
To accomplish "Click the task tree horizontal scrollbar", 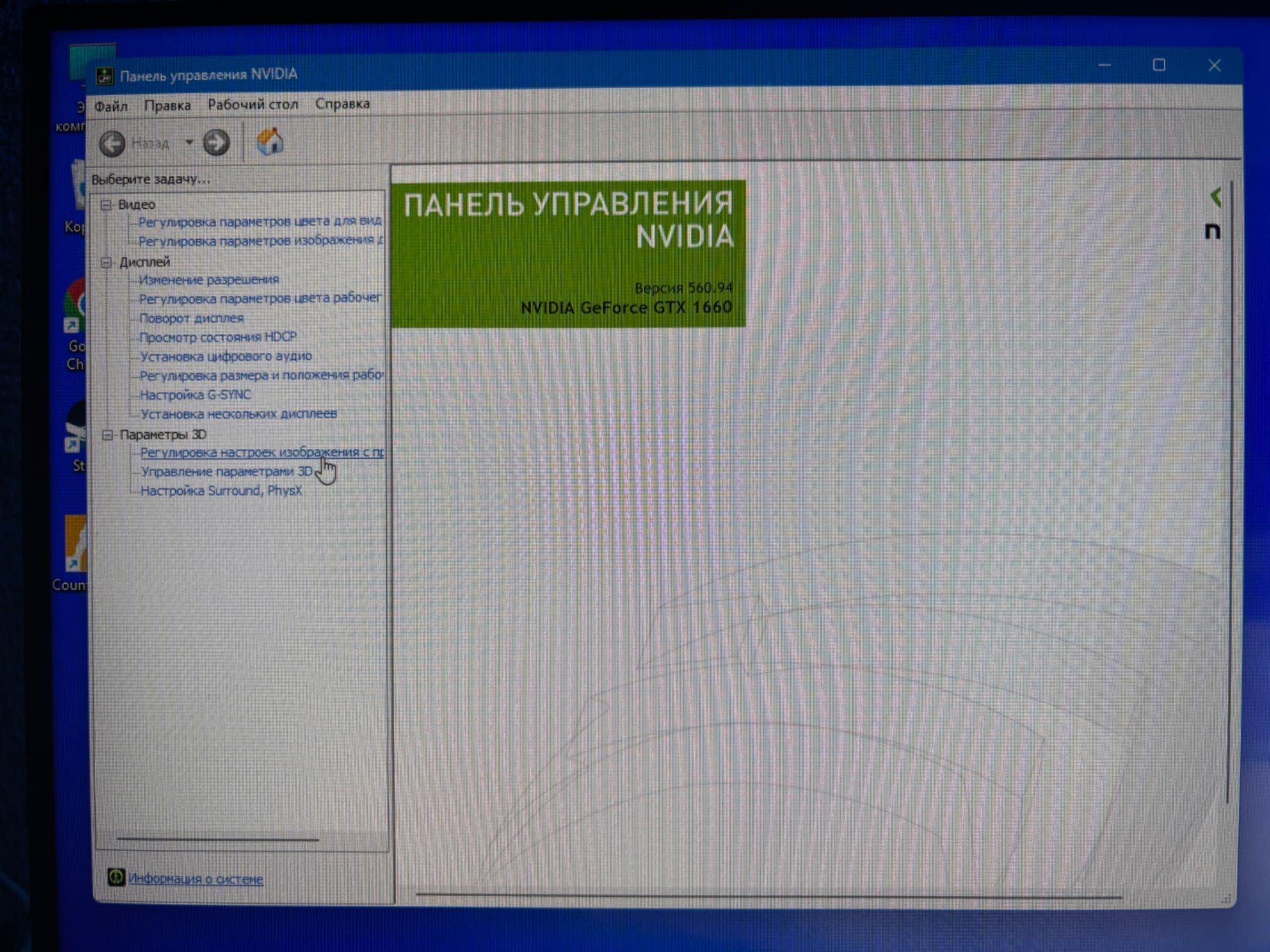I will coord(218,840).
